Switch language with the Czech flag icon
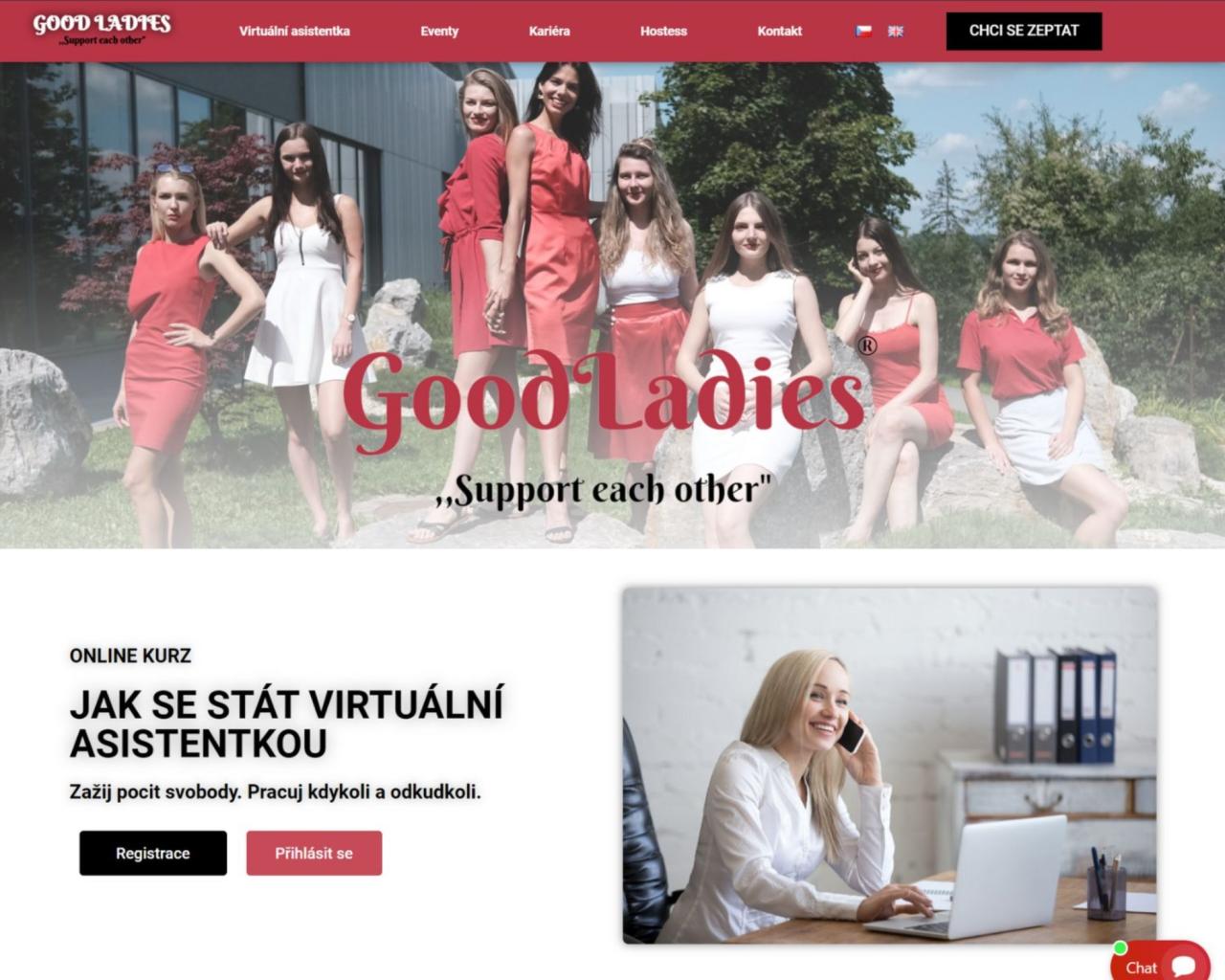1225x980 pixels. coord(863,31)
